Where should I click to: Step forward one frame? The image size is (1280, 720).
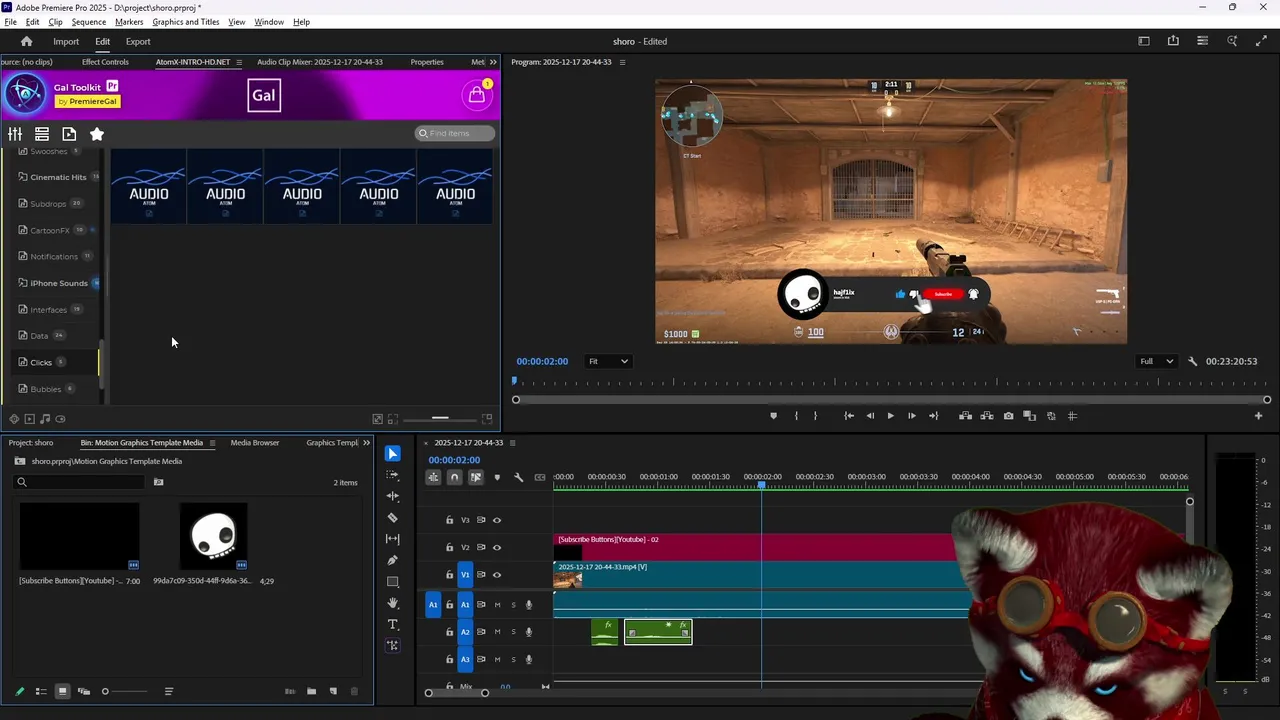pyautogui.click(x=911, y=416)
